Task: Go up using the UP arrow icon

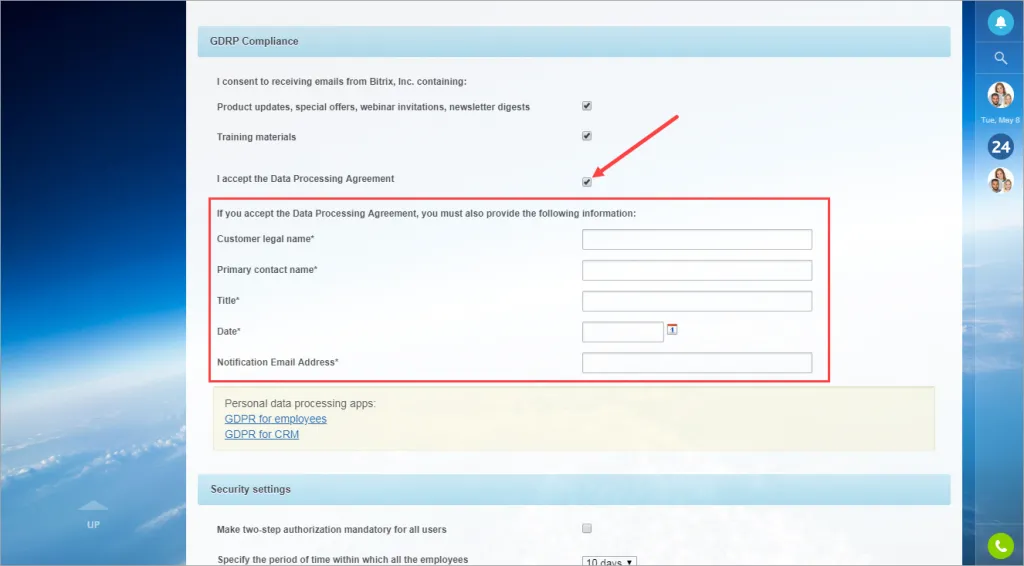Action: 93,514
